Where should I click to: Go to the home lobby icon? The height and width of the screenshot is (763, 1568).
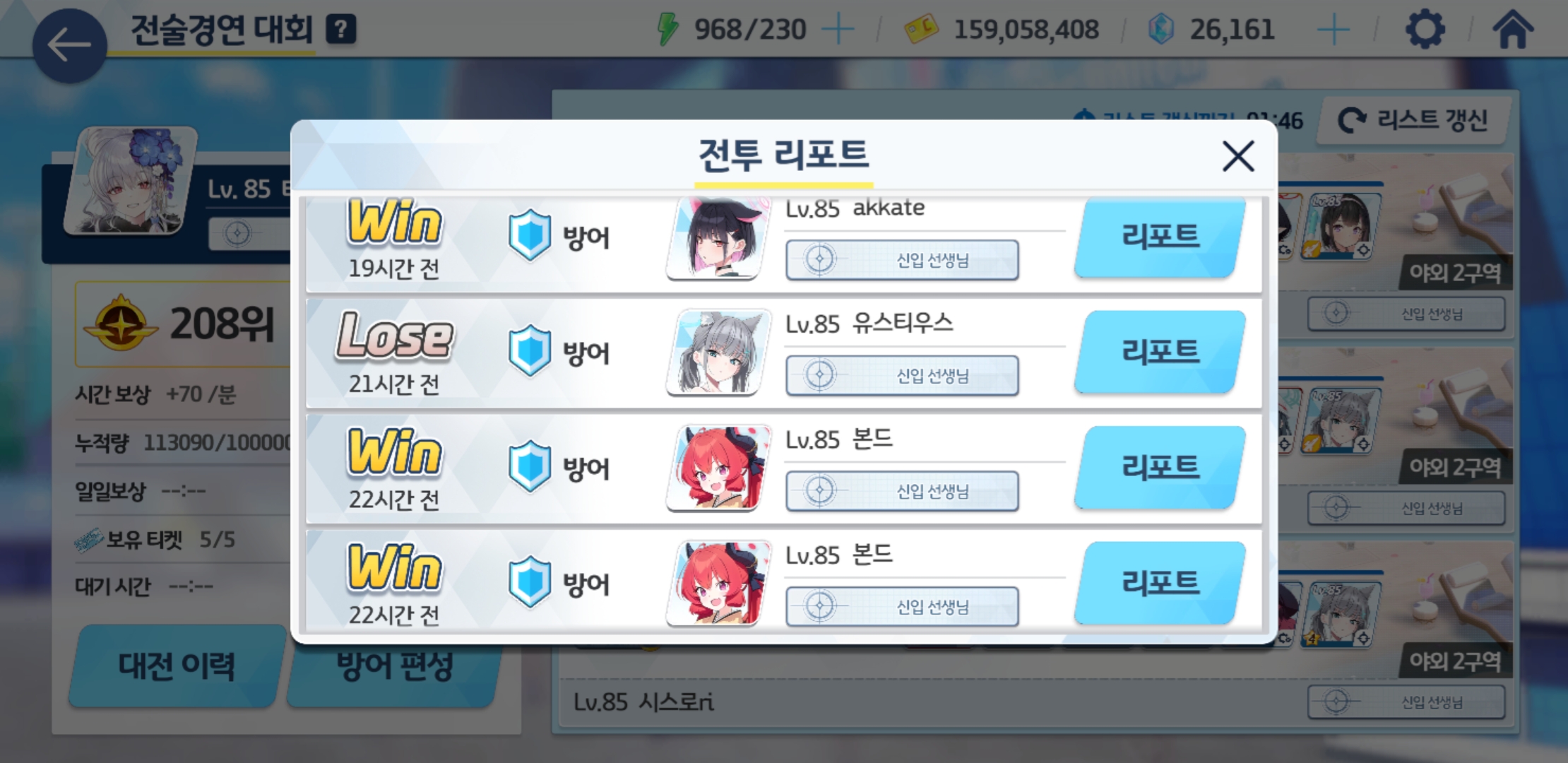pos(1513,30)
